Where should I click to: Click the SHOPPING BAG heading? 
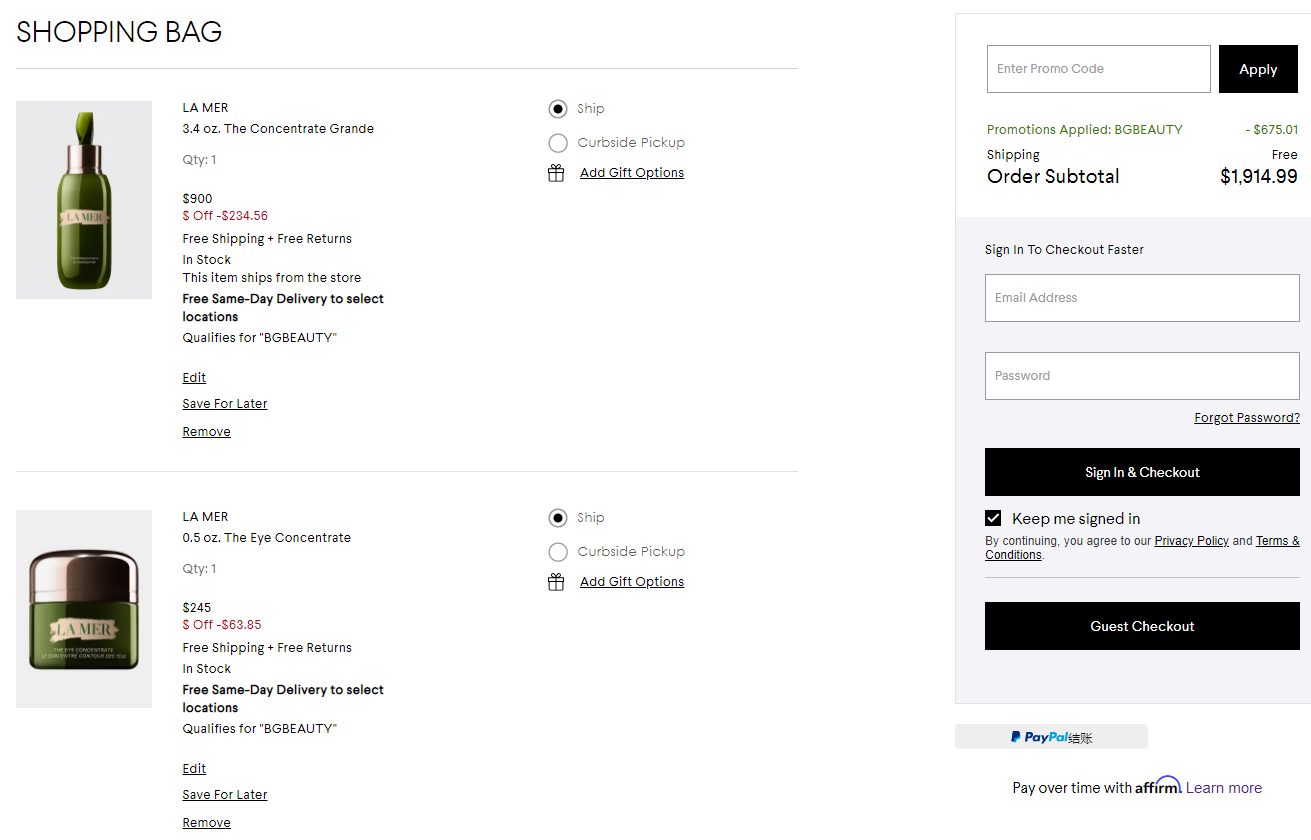pos(119,32)
